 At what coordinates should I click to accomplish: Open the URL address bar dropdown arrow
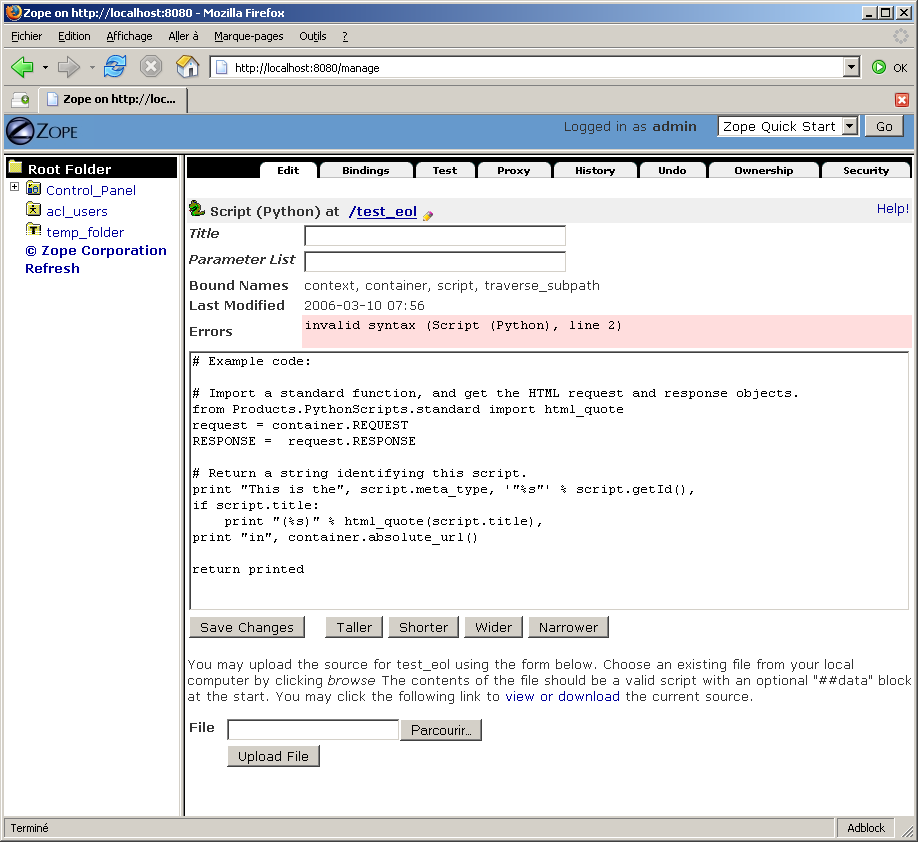(851, 68)
